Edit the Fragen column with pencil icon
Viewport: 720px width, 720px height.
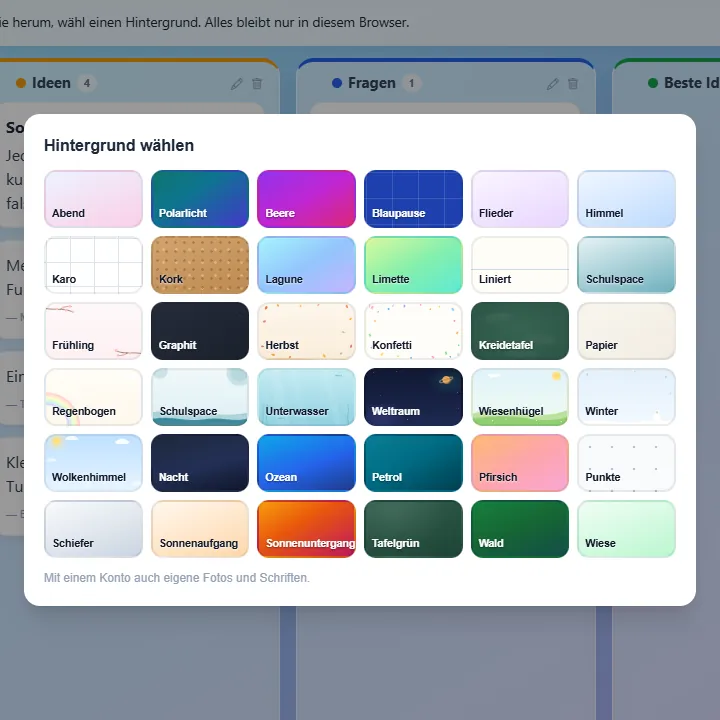[552, 84]
